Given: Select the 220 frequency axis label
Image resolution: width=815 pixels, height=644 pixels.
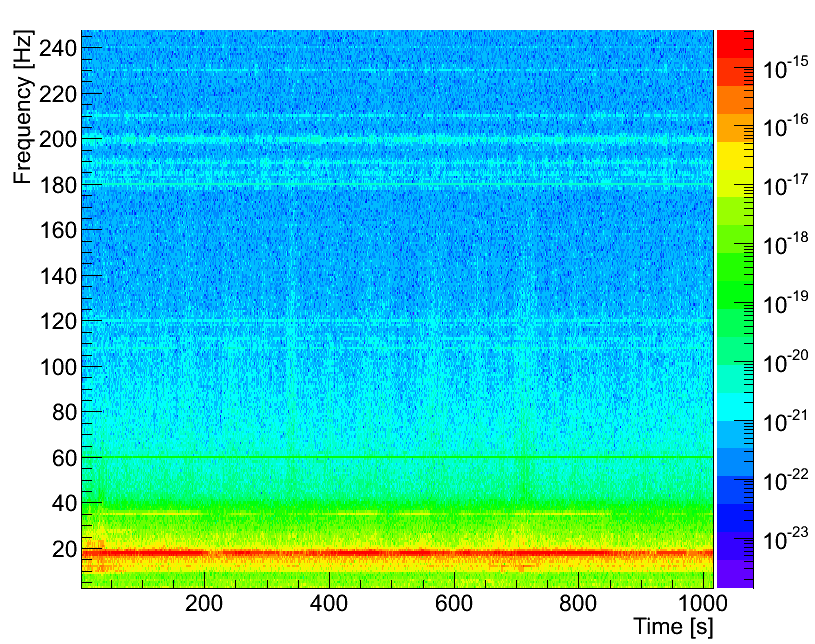Looking at the screenshot, I should pyautogui.click(x=58, y=95).
